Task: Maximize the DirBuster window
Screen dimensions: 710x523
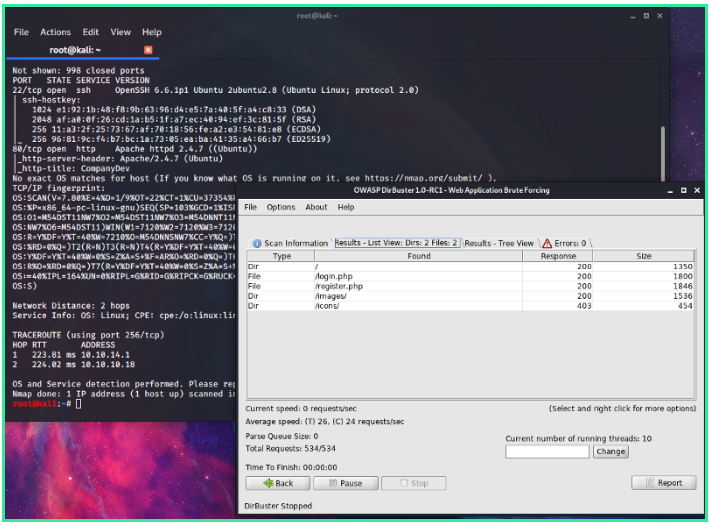Action: [683, 191]
